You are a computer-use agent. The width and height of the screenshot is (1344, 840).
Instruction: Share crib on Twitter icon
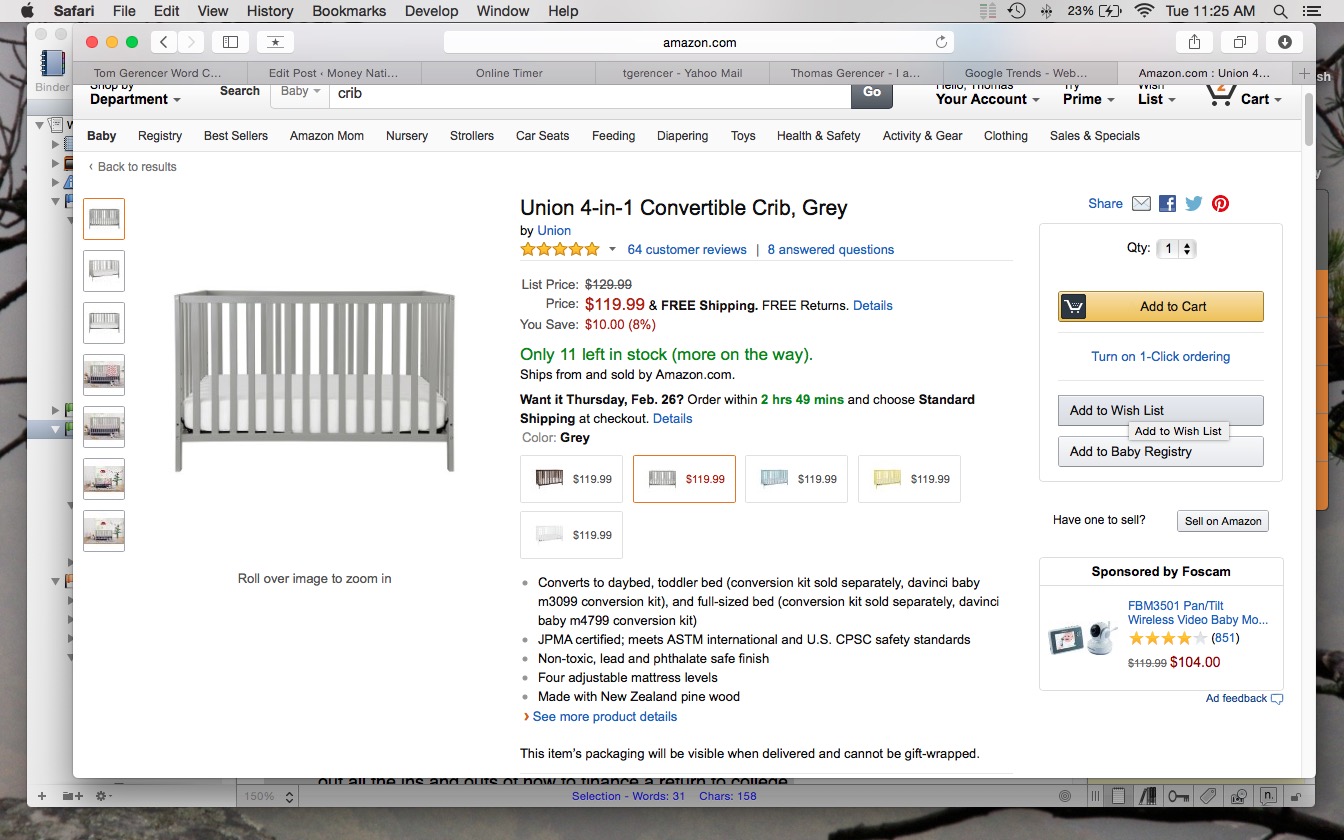1194,203
